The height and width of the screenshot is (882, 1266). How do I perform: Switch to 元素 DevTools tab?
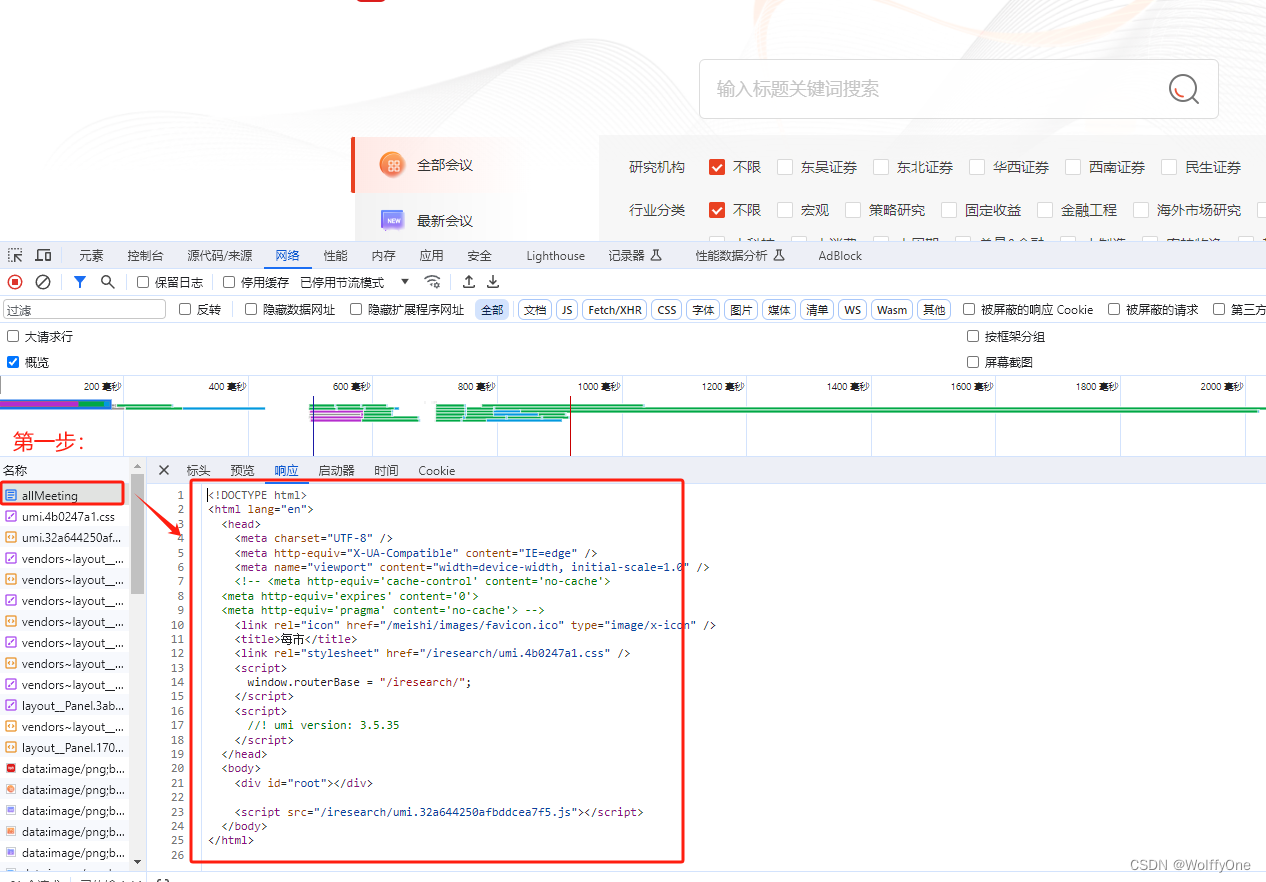[91, 256]
